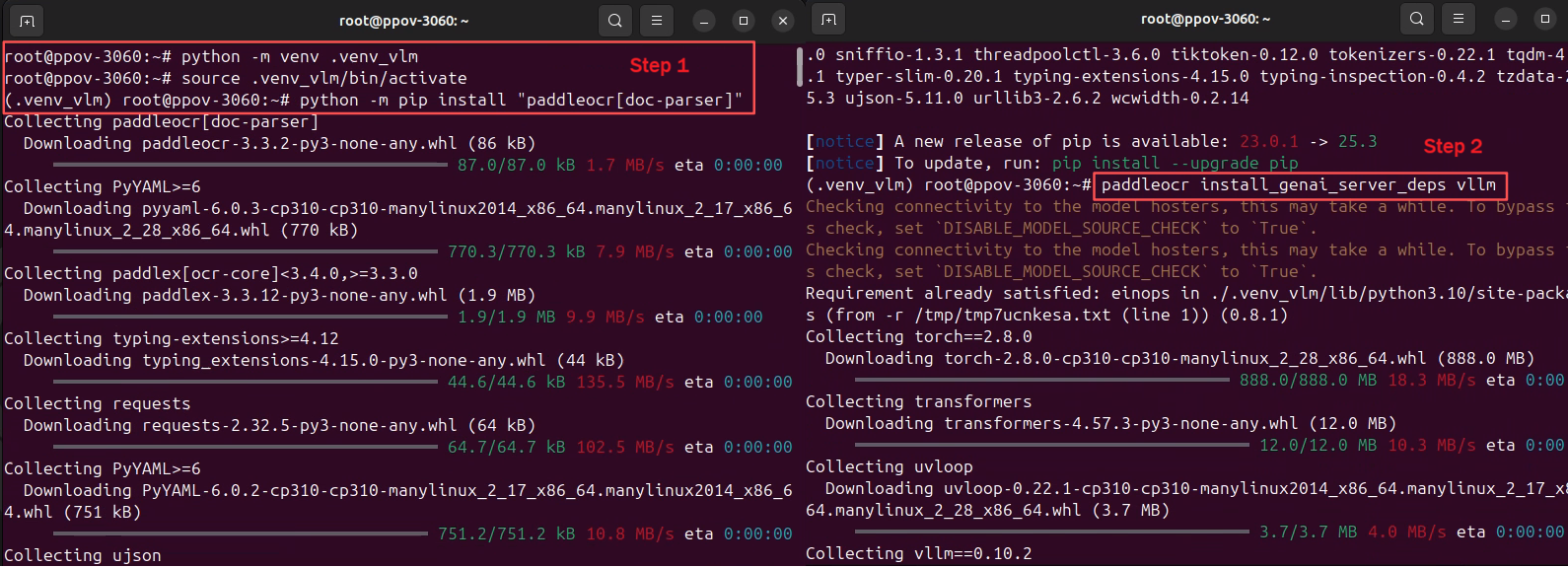The width and height of the screenshot is (1568, 568).
Task: Click the '9.9 MB/s' download speed
Action: click(x=606, y=317)
